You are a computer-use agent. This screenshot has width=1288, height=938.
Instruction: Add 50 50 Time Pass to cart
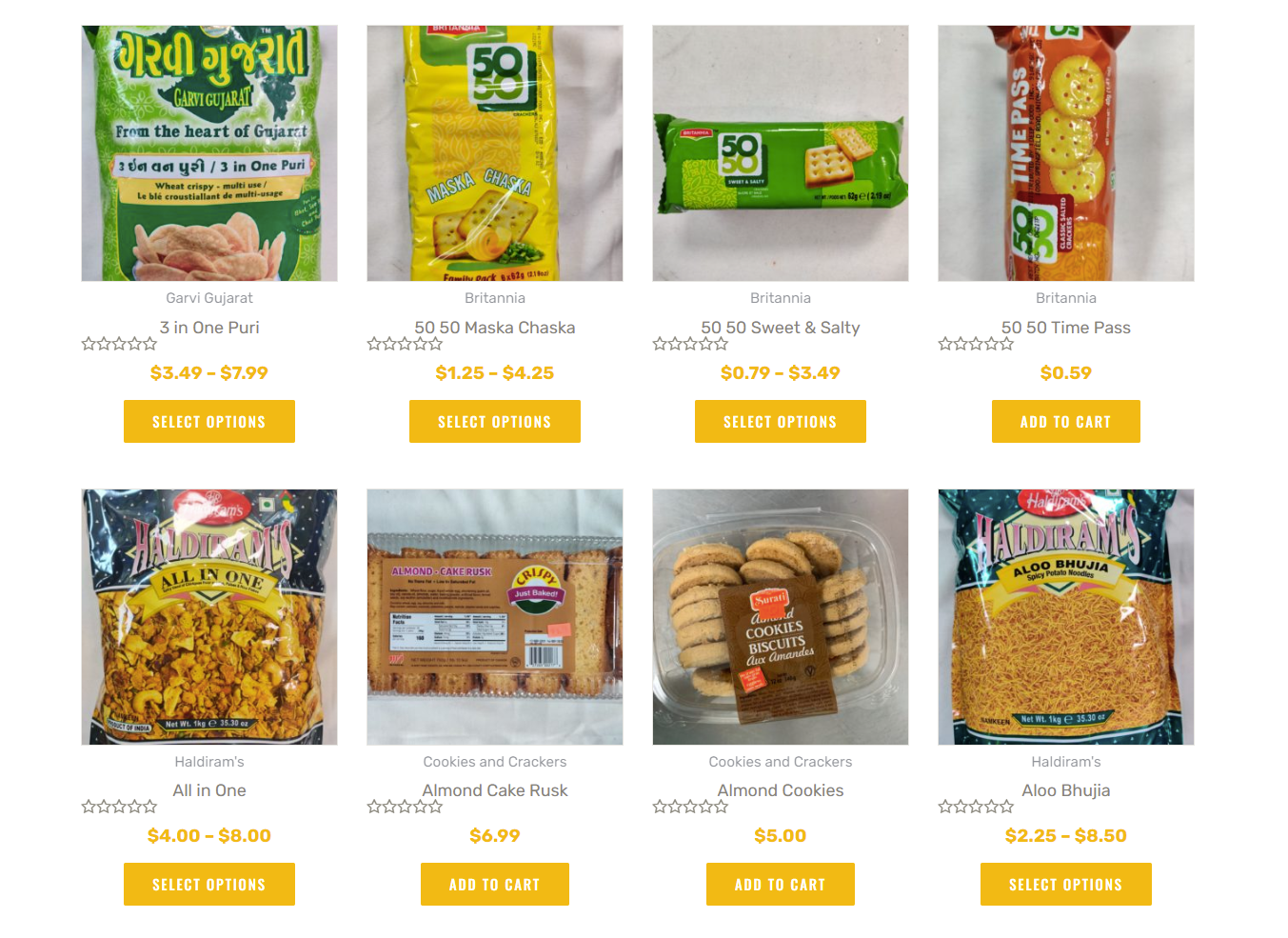(x=1066, y=422)
